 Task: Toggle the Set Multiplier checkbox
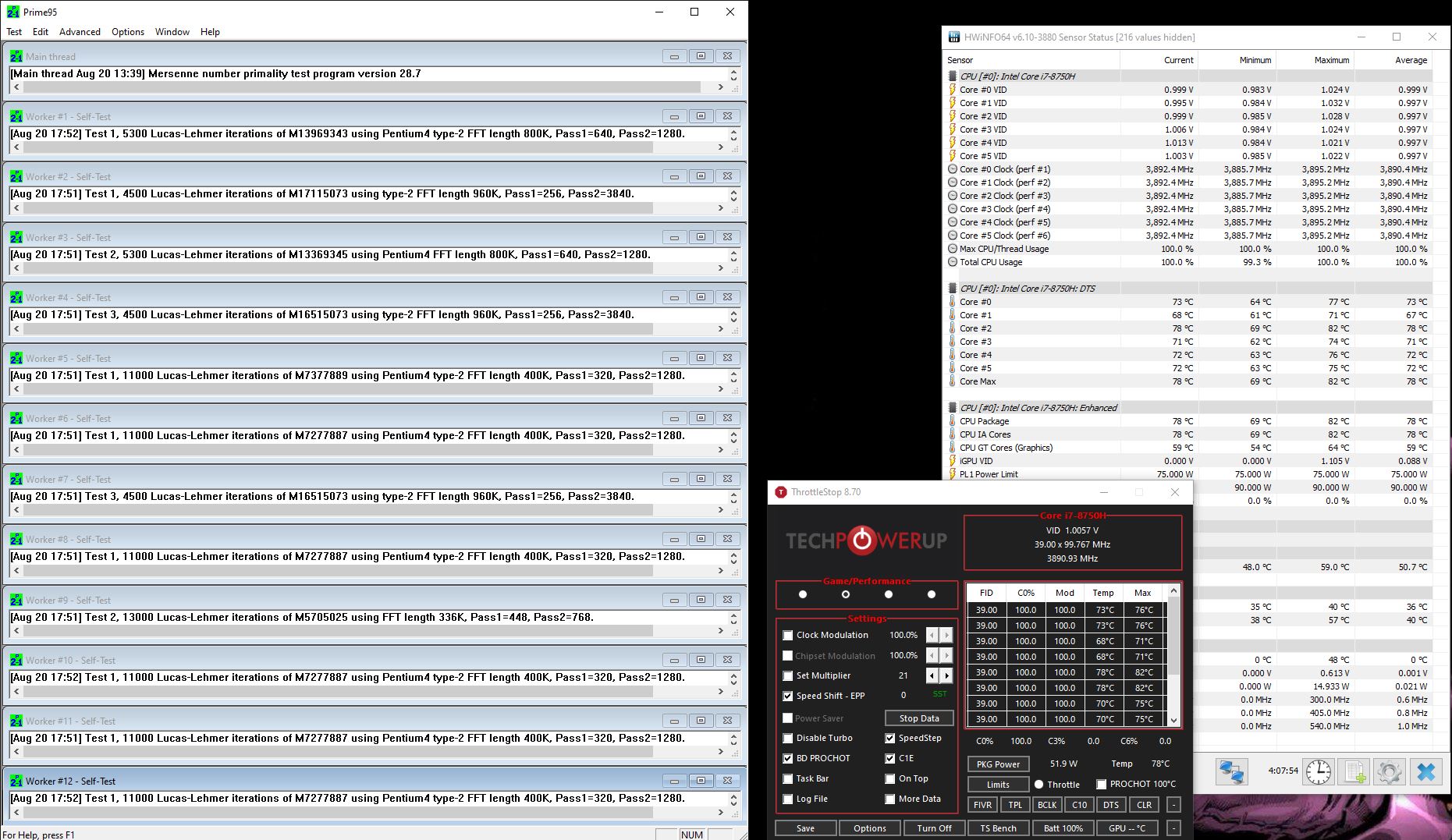[788, 675]
